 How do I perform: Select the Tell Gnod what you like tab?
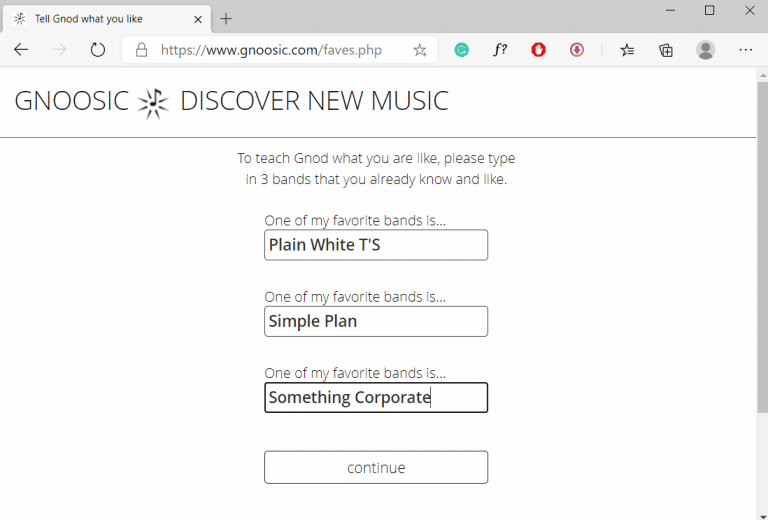pyautogui.click(x=106, y=19)
